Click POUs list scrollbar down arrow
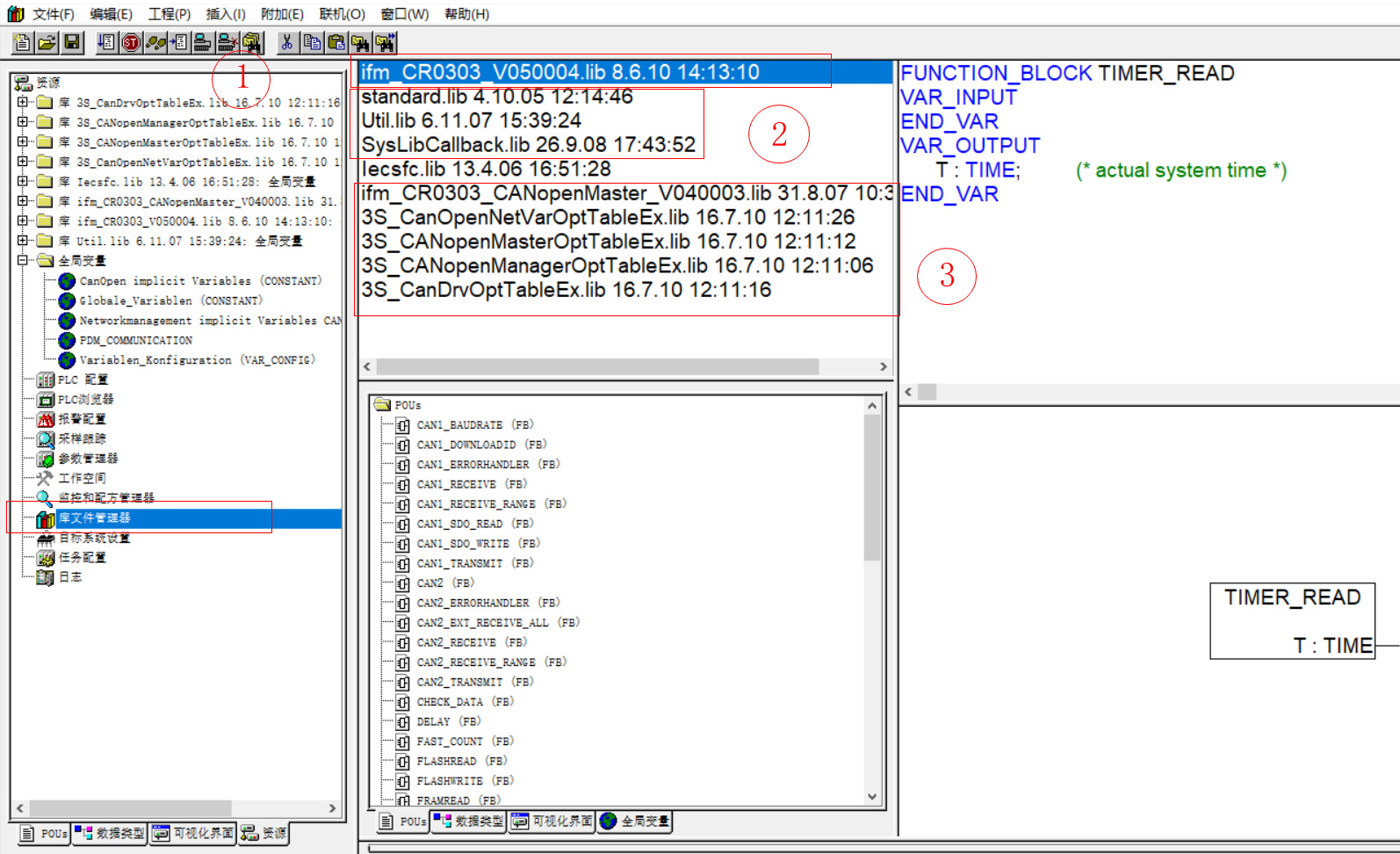1400x854 pixels. click(872, 797)
